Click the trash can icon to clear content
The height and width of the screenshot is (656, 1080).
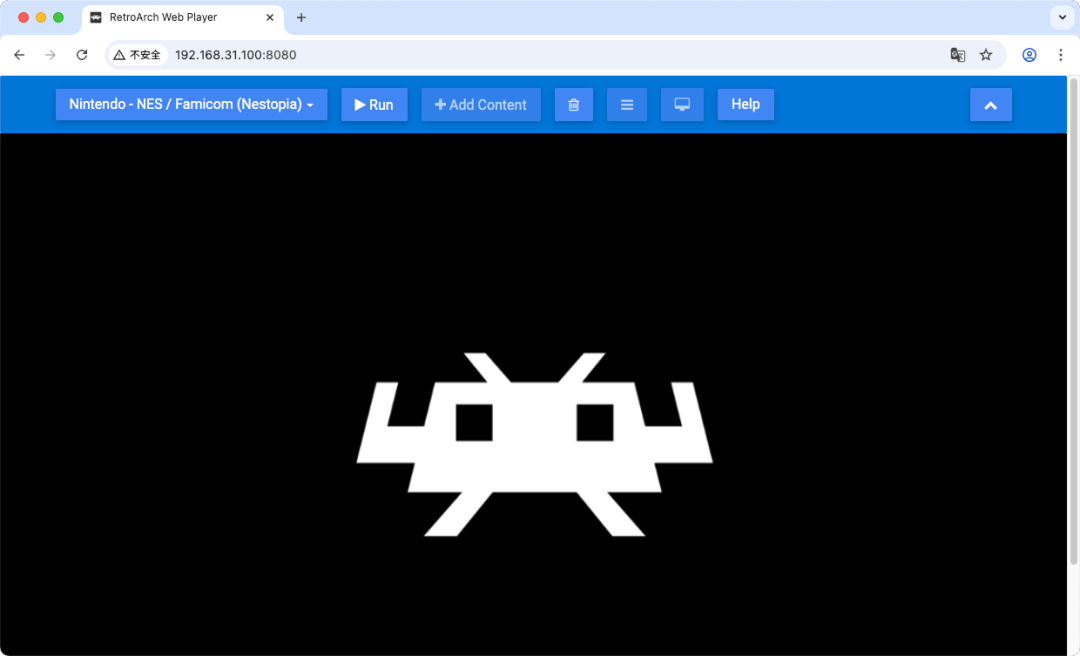pos(573,104)
